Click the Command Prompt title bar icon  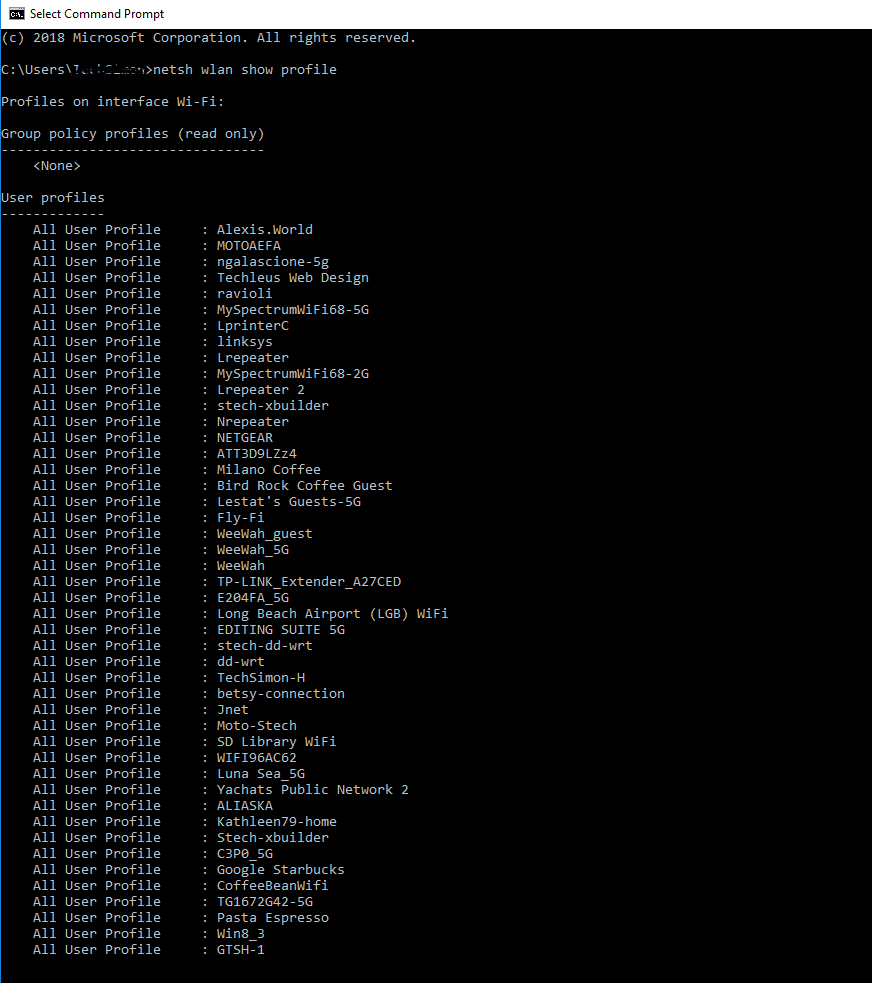[x=16, y=14]
